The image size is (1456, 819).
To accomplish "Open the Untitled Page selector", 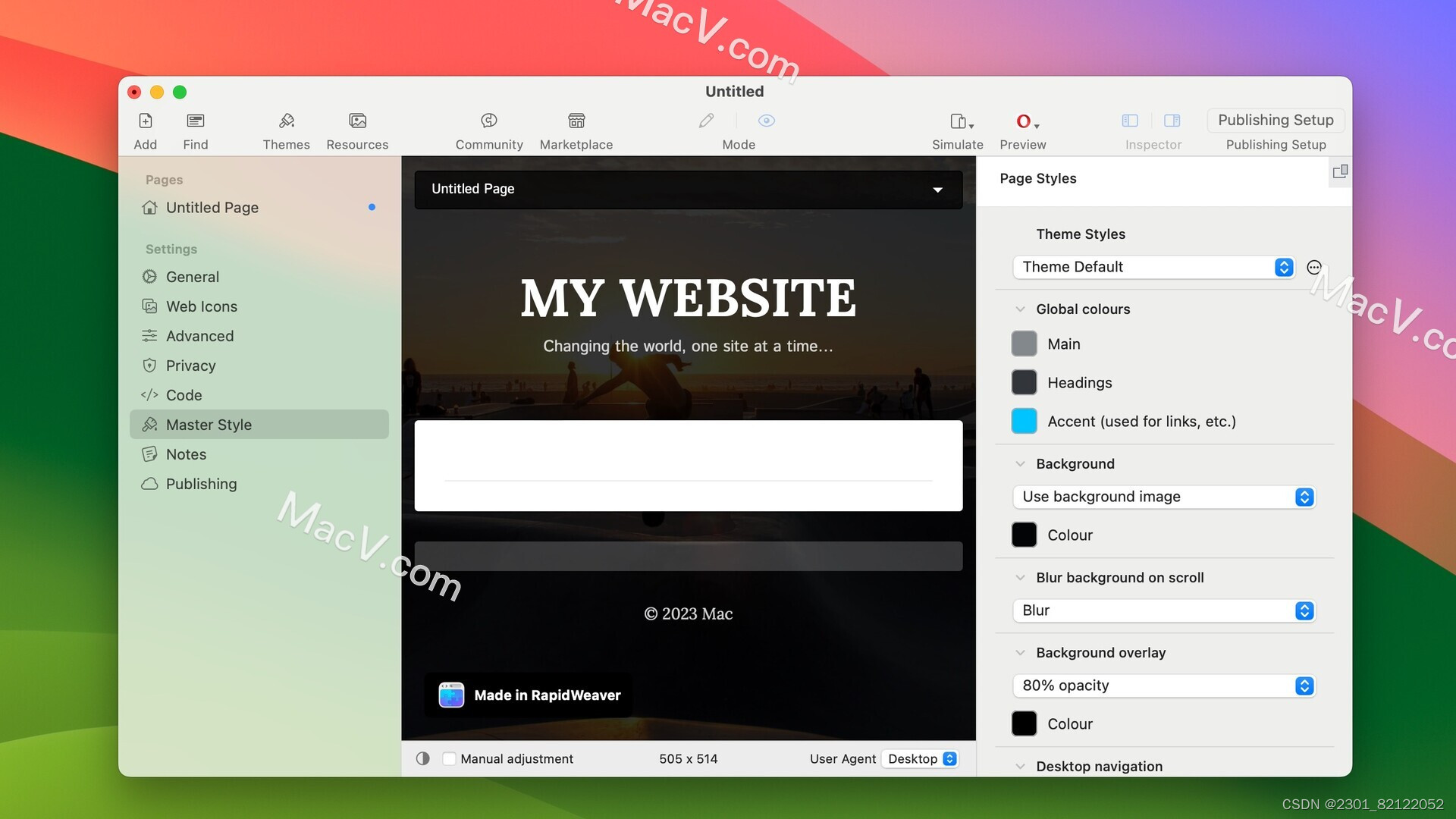I will 687,189.
